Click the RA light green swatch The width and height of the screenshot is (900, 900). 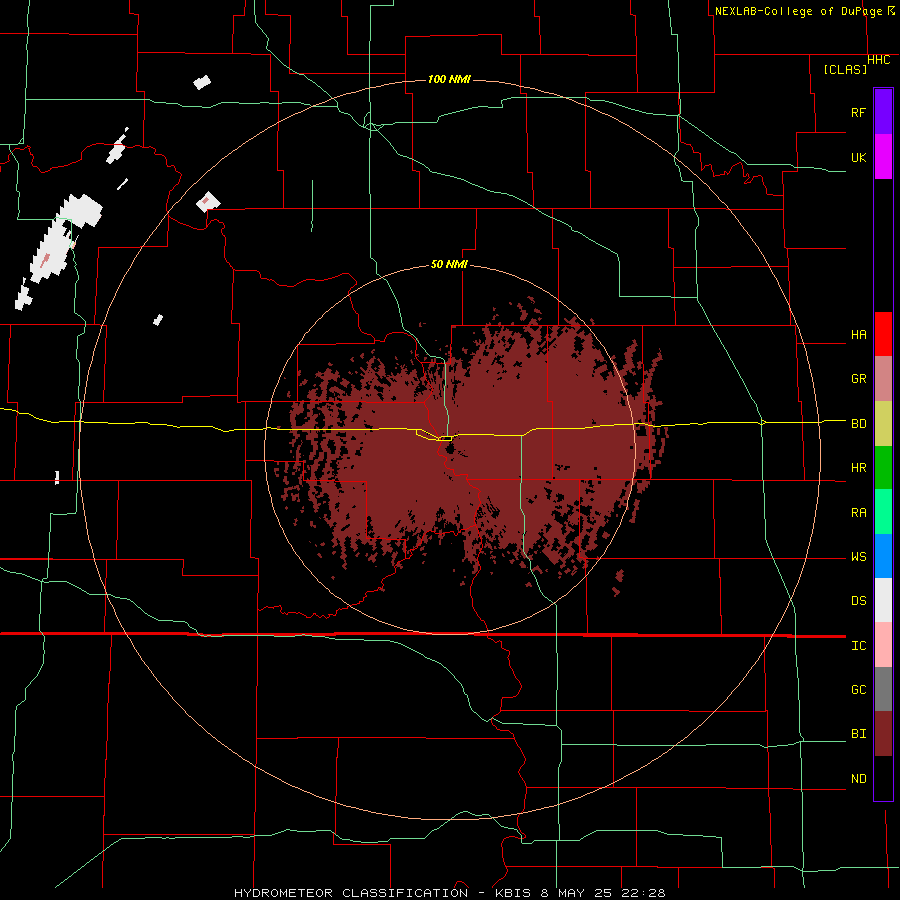point(883,512)
